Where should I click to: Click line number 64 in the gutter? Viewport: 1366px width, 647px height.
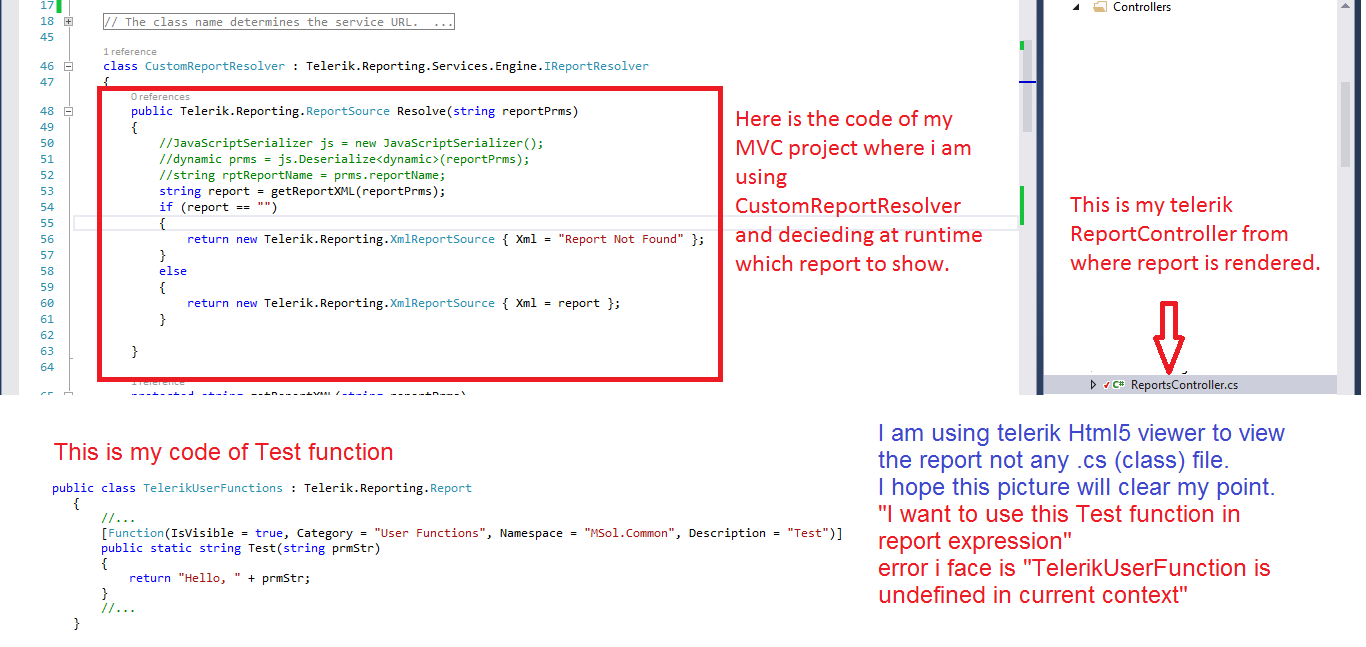click(x=47, y=367)
